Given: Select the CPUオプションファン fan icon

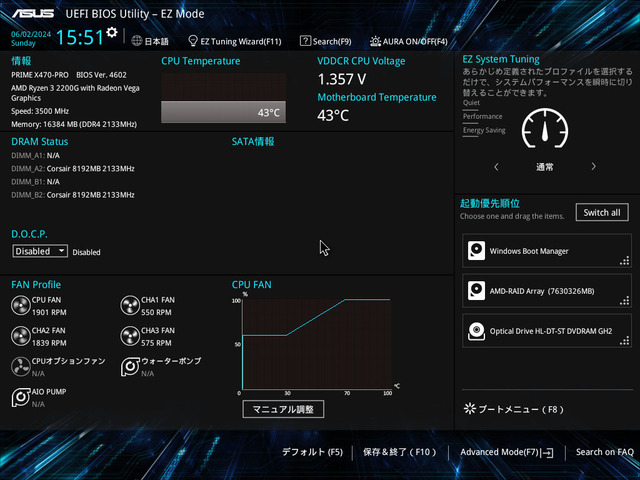Looking at the screenshot, I should click(x=20, y=367).
